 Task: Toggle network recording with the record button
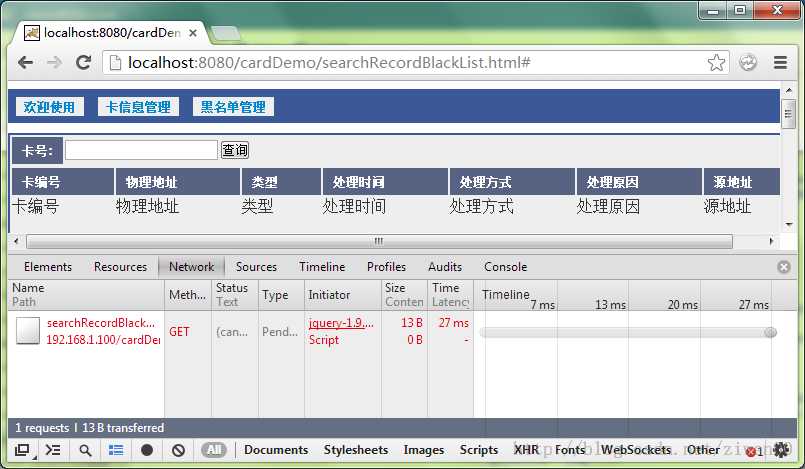pos(147,450)
